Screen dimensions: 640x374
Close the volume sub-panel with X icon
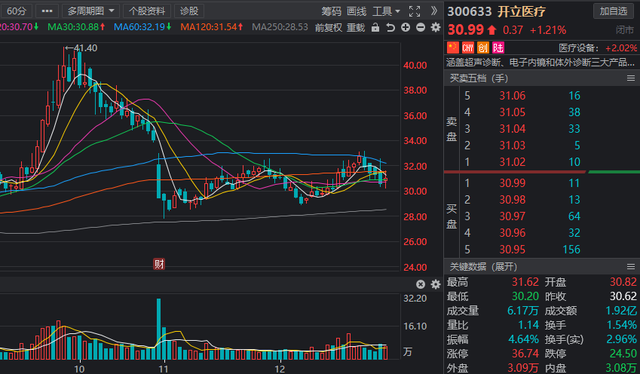pos(420,284)
